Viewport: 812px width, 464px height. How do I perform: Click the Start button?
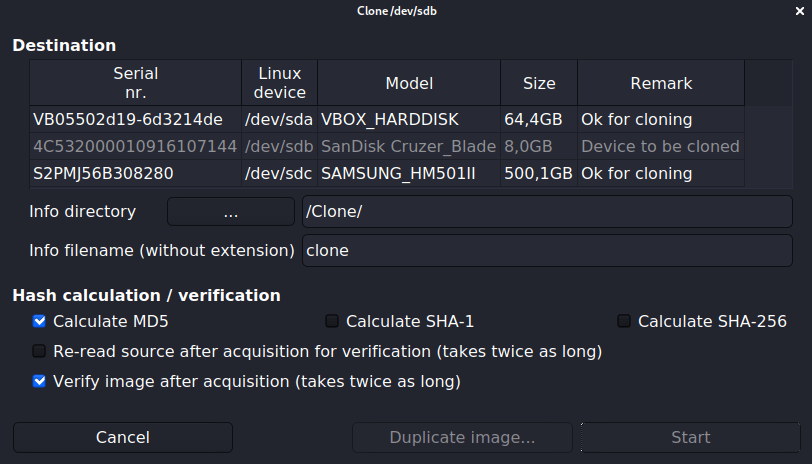pyautogui.click(x=690, y=437)
